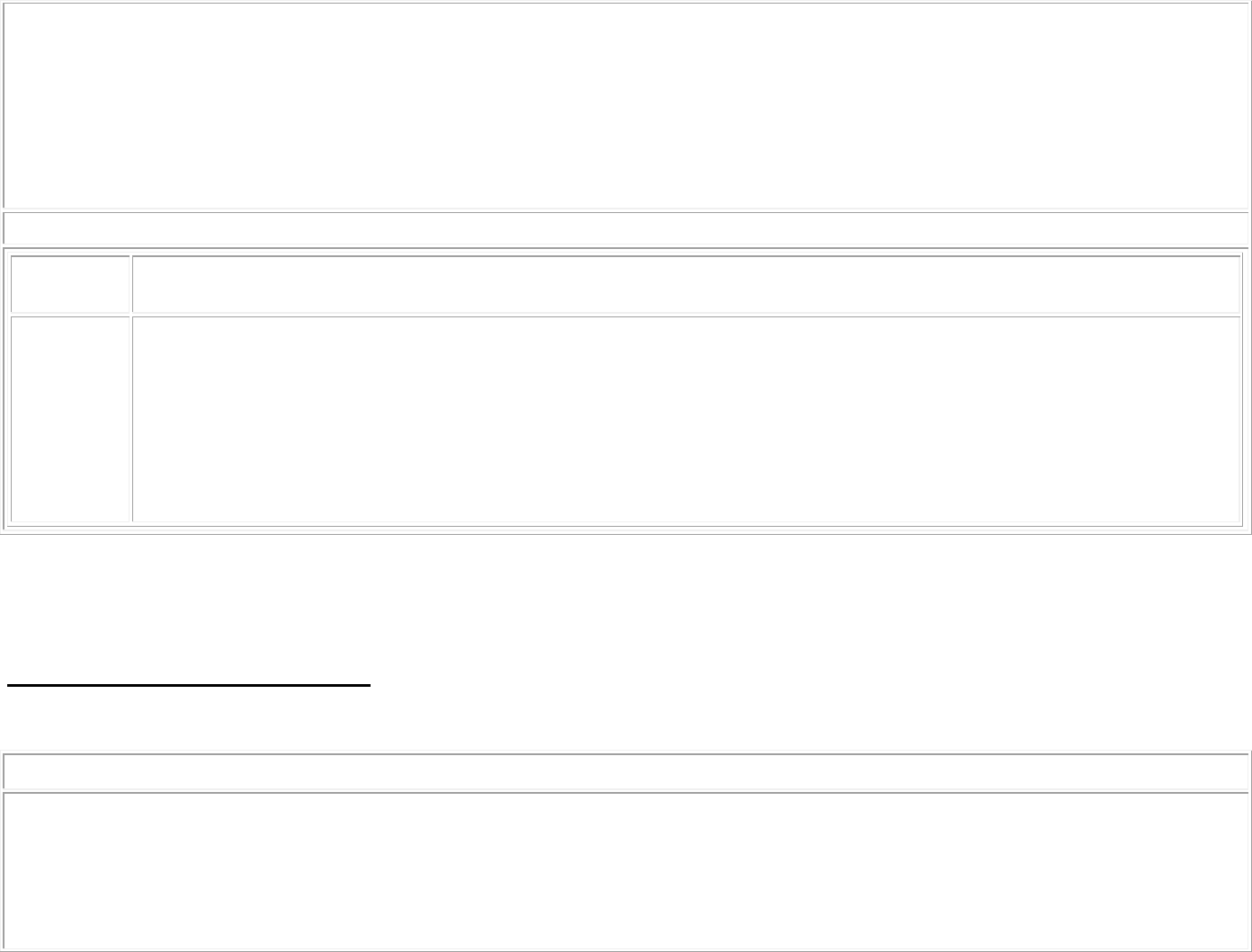The width and height of the screenshot is (1252, 952).
Task: Click the border between top cell and narrow row
Action: (x=625, y=210)
